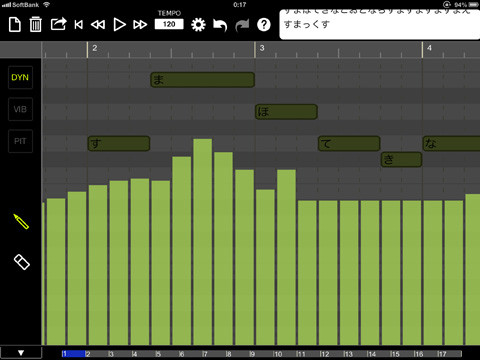
Task: Tap the highlighted measure 1 in overview
Action: tap(74, 354)
